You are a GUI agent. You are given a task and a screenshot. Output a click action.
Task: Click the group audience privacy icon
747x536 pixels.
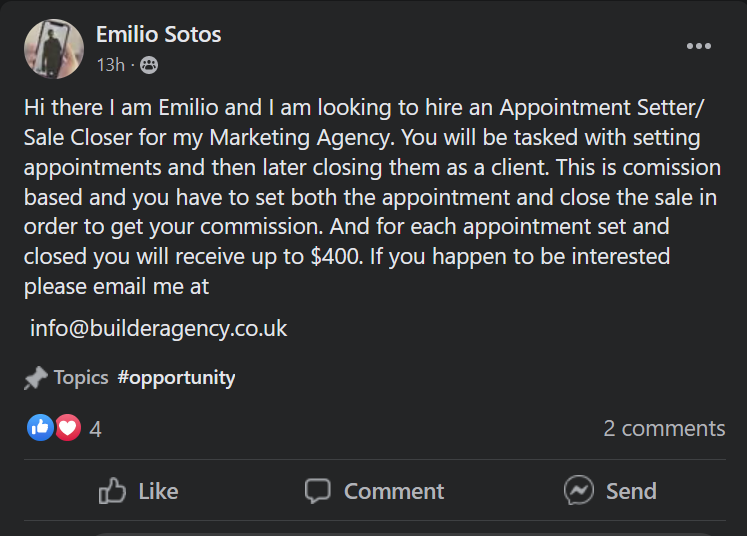(x=149, y=65)
